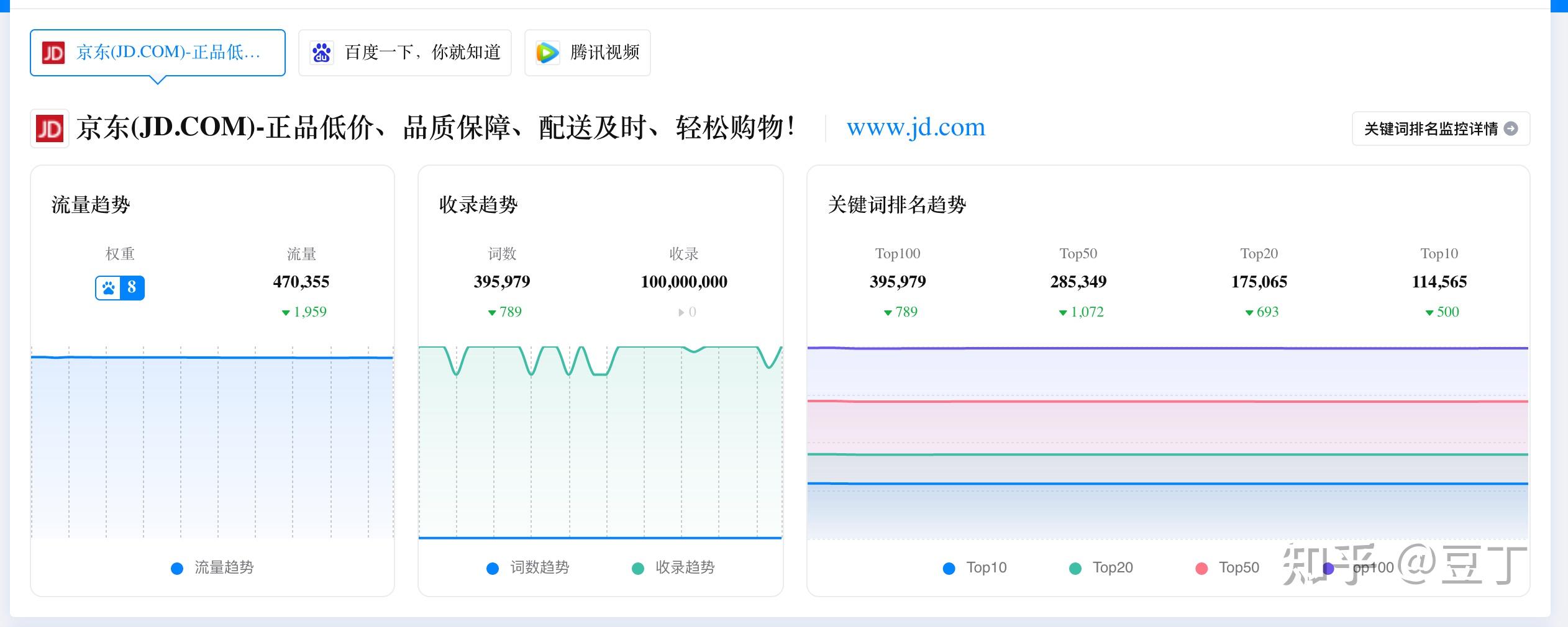Toggle the Top10 legend entry

point(975,567)
